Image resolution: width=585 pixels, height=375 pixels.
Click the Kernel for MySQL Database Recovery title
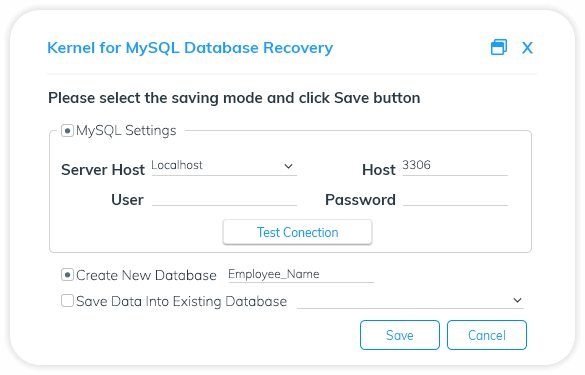pos(190,48)
